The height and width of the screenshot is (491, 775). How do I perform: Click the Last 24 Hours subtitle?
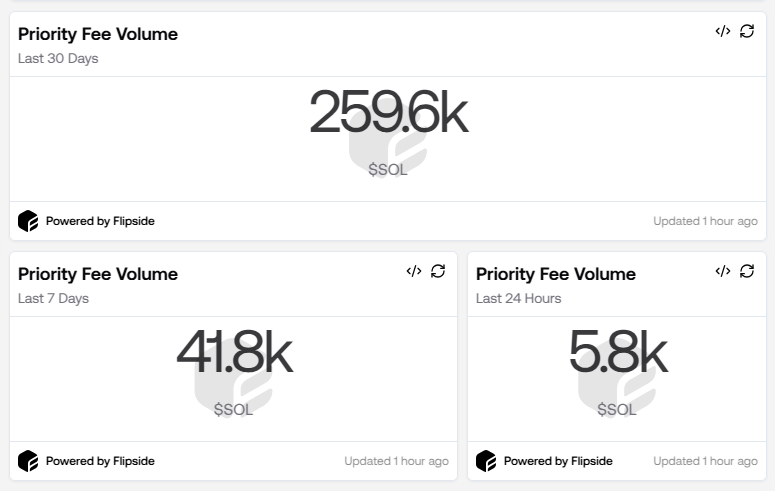click(x=518, y=298)
